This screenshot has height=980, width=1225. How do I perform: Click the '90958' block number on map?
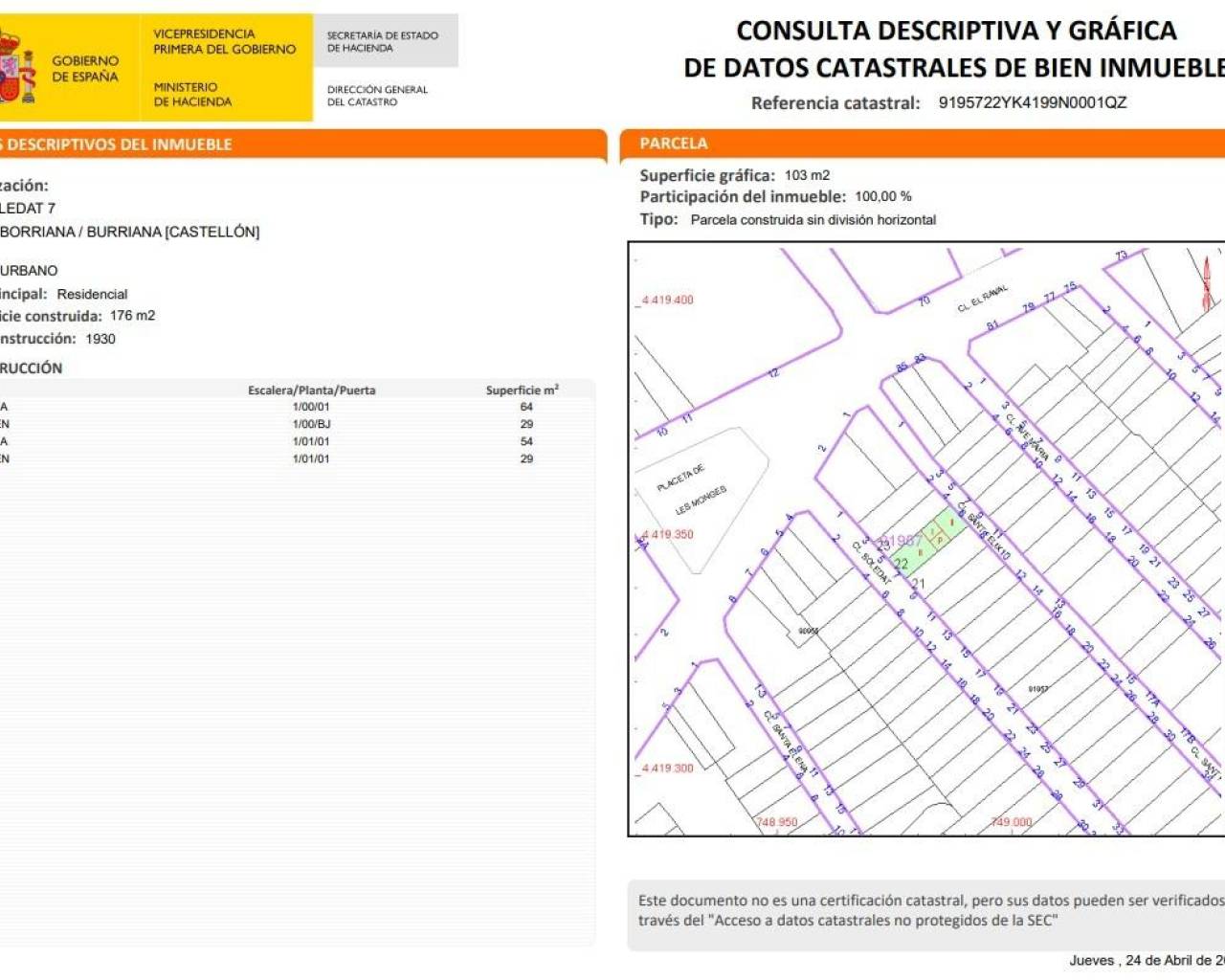coord(809,631)
